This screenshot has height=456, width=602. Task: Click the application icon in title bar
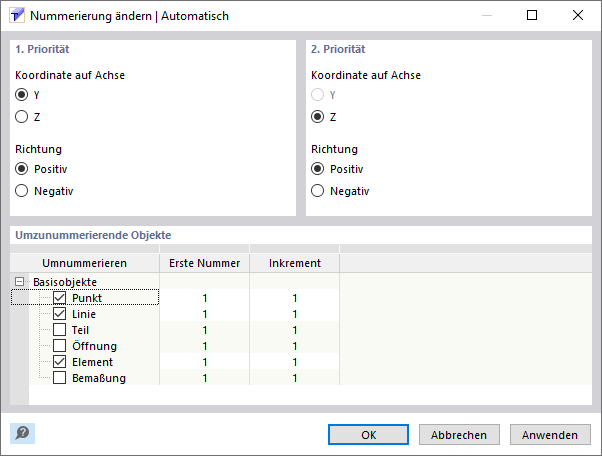coord(17,16)
